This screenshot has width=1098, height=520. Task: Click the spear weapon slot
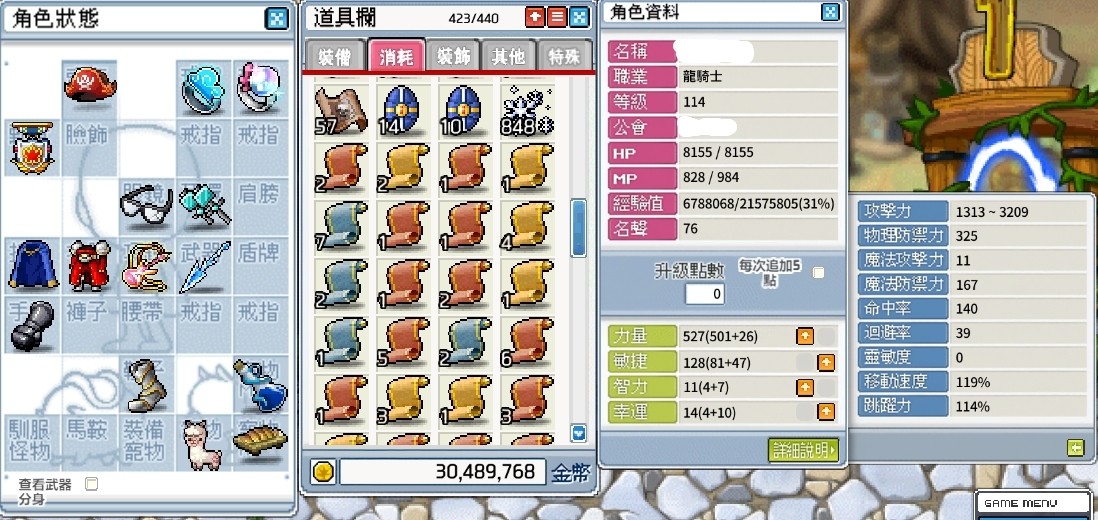(x=204, y=267)
